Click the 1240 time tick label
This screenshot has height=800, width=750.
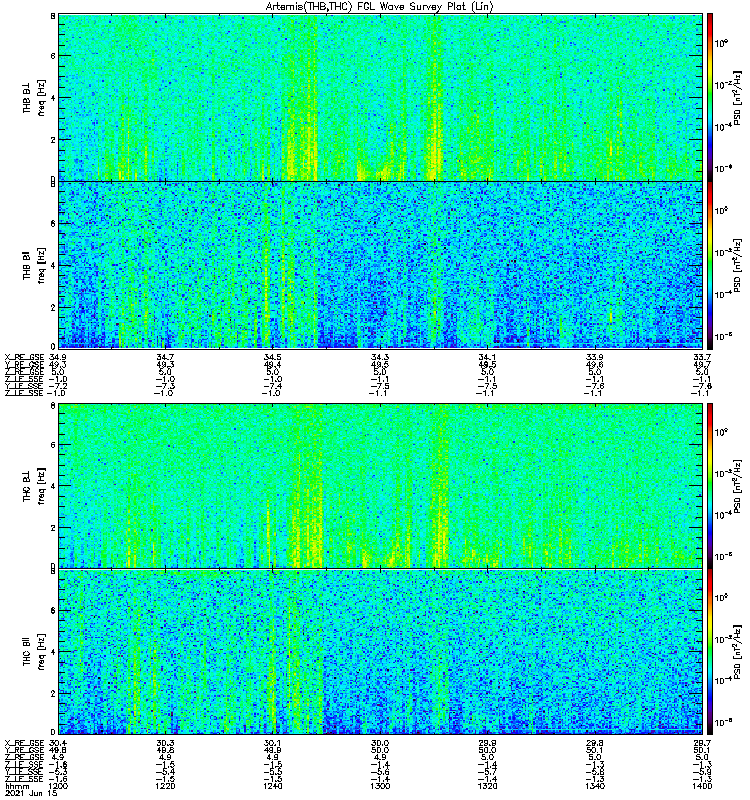pos(272,786)
